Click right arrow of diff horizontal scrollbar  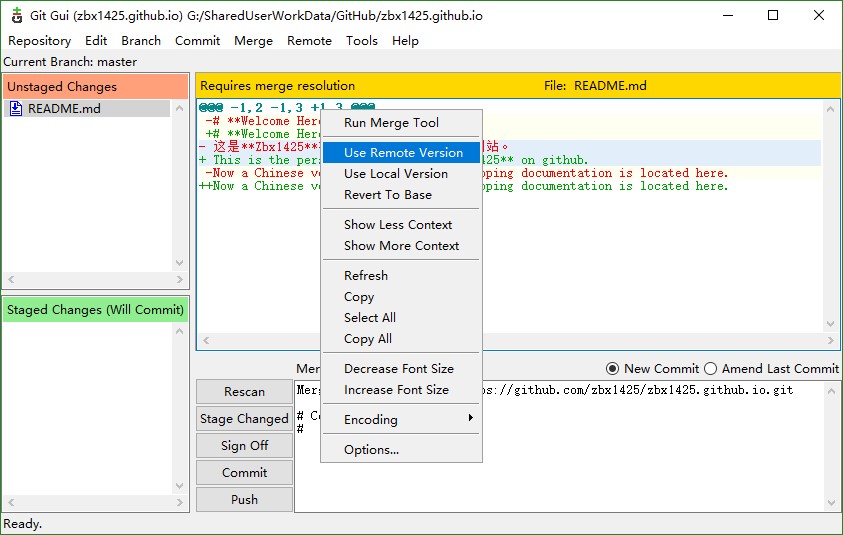831,340
